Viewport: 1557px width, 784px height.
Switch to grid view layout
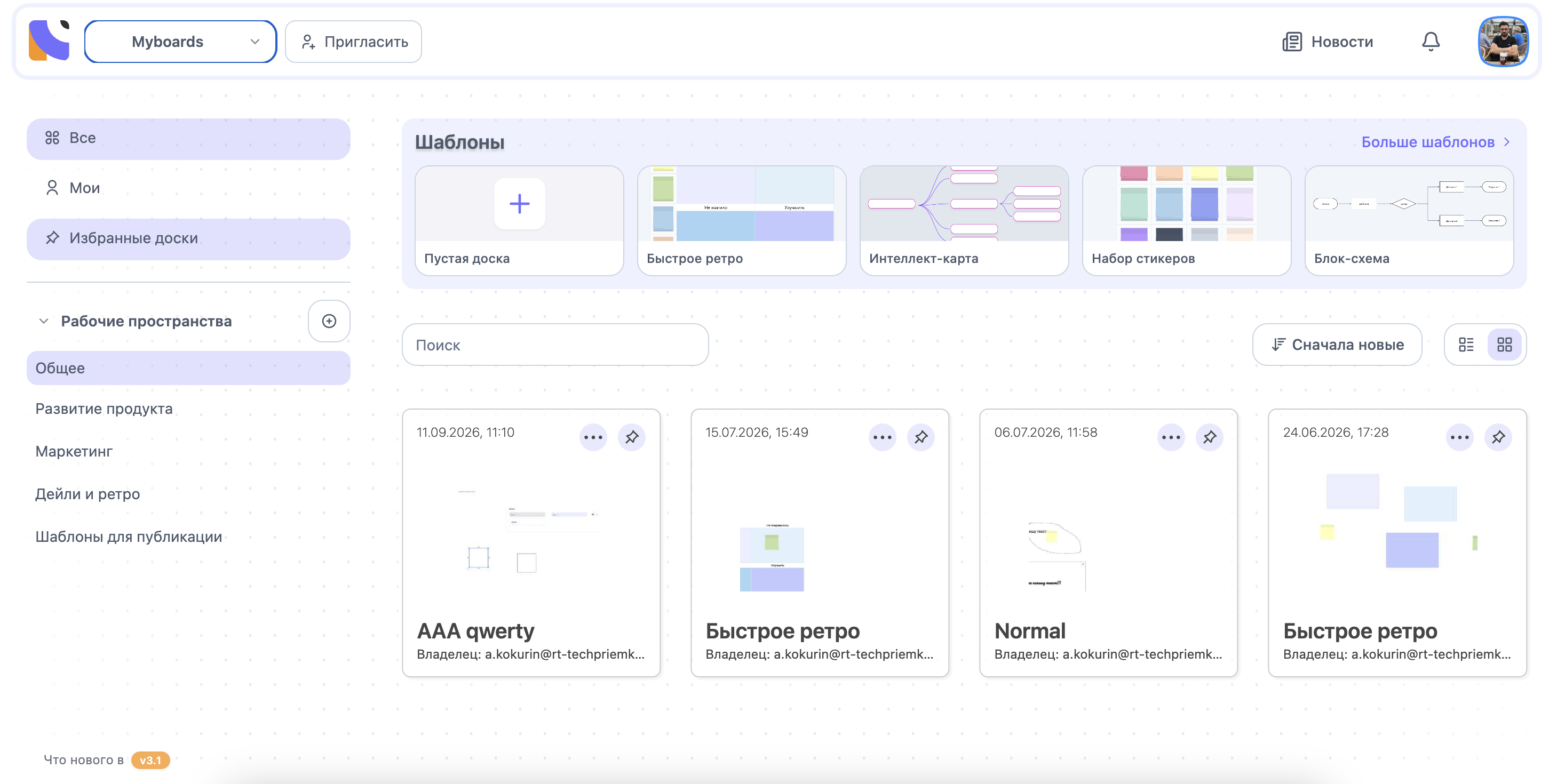click(1504, 345)
